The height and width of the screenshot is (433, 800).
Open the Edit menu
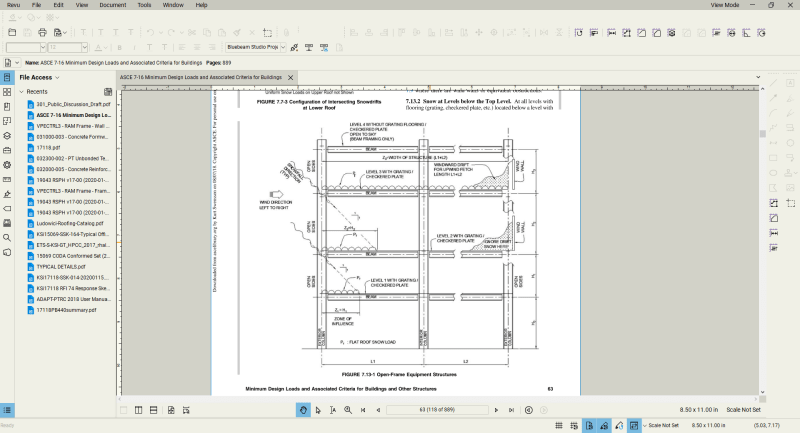tap(59, 5)
